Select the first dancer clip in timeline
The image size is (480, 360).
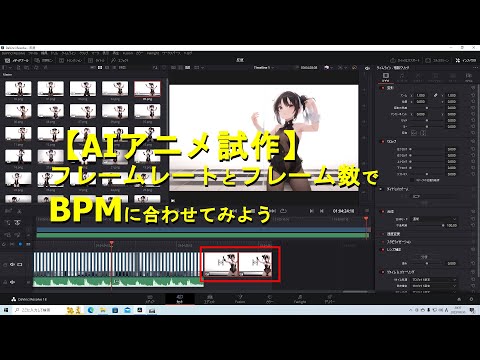pos(221,264)
